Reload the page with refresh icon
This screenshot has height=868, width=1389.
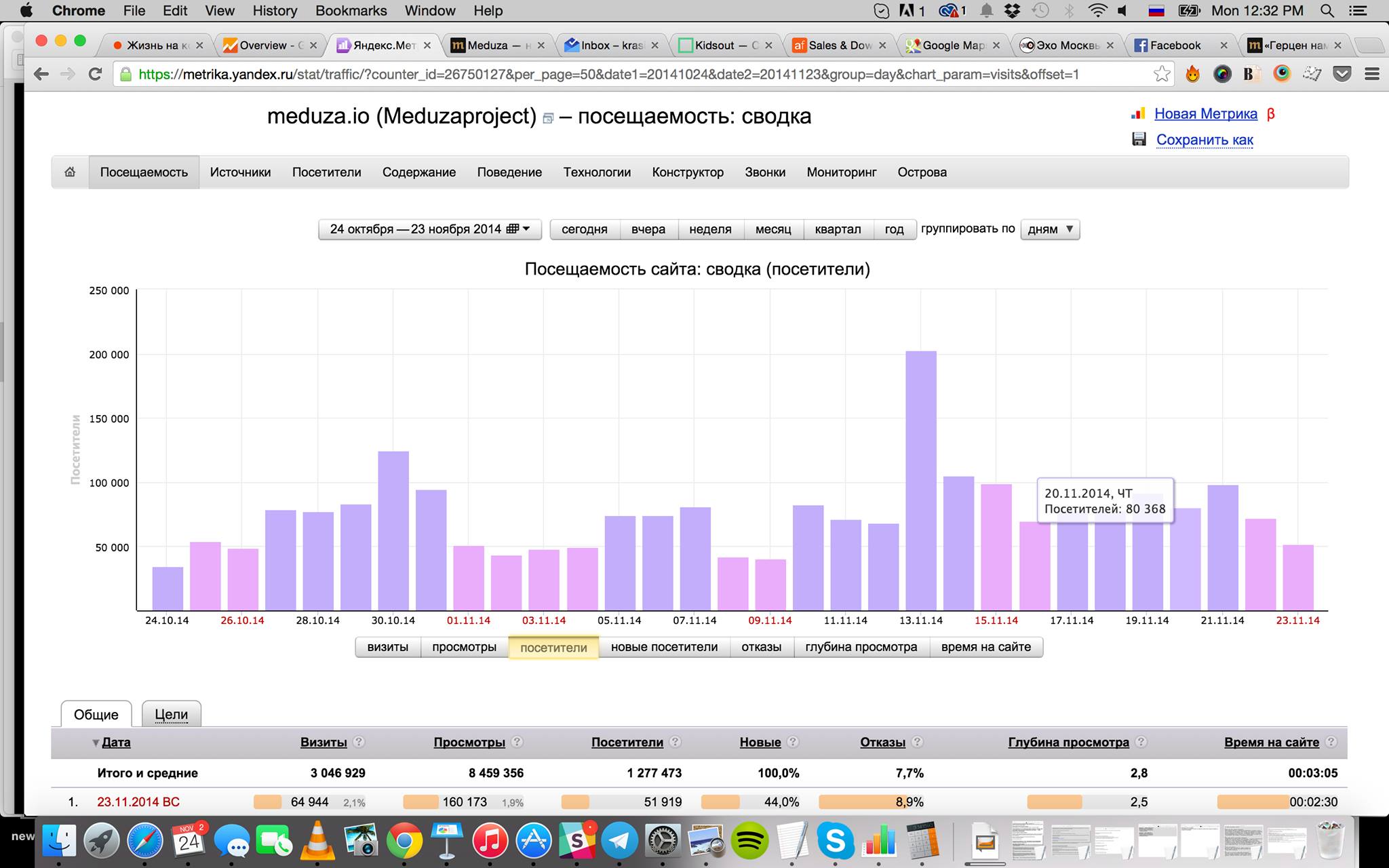tap(96, 74)
